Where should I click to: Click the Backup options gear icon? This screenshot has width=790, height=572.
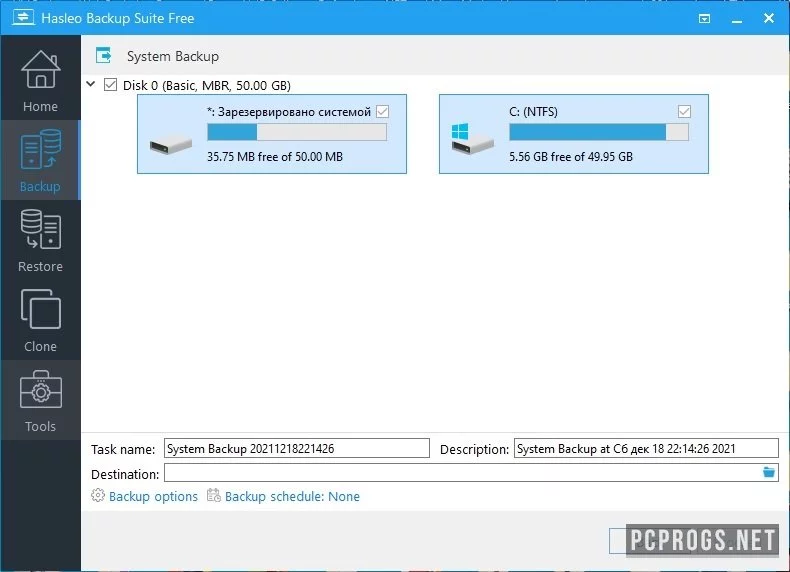(98, 495)
